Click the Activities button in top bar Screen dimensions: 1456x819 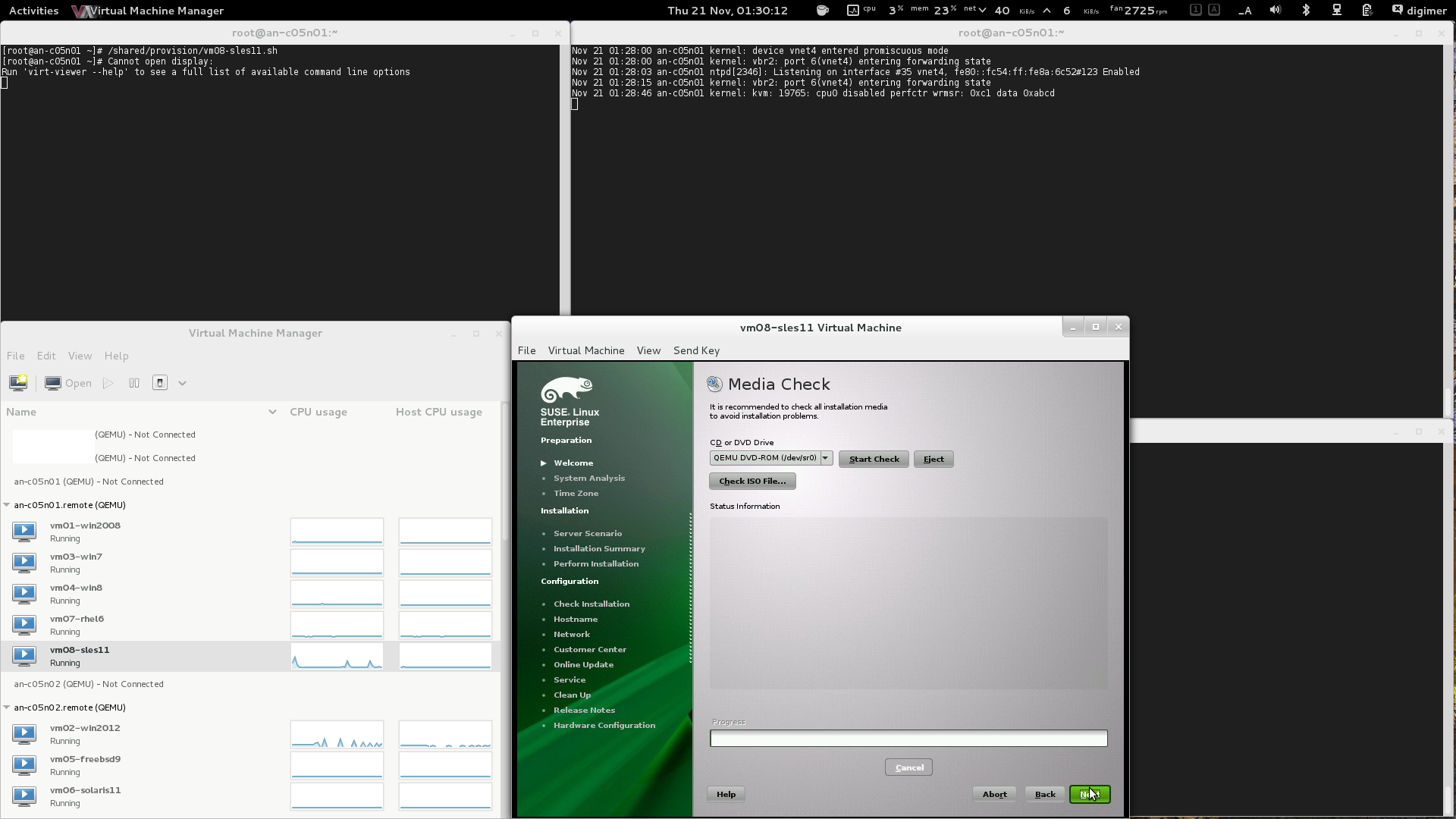[x=33, y=11]
